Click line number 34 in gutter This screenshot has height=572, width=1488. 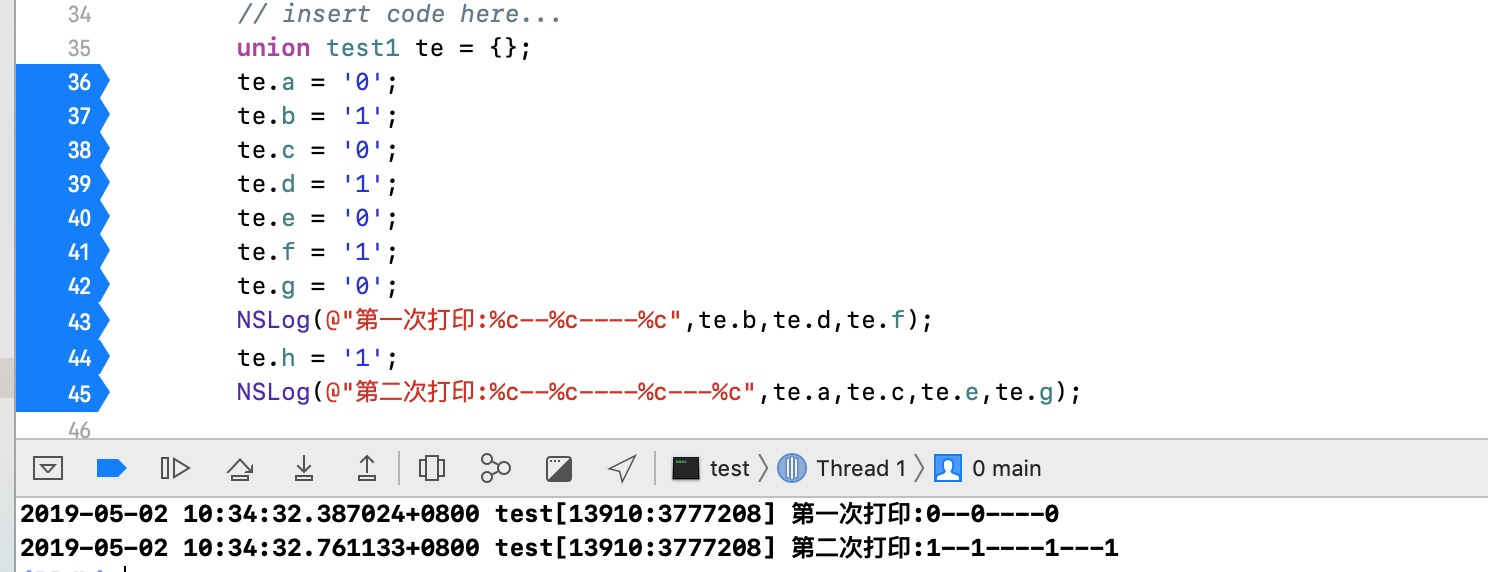(78, 15)
